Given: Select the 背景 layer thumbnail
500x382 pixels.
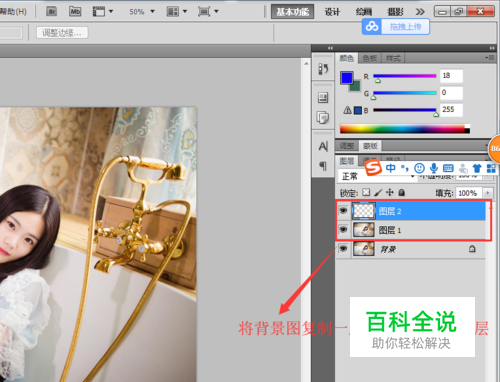Looking at the screenshot, I should tap(364, 249).
